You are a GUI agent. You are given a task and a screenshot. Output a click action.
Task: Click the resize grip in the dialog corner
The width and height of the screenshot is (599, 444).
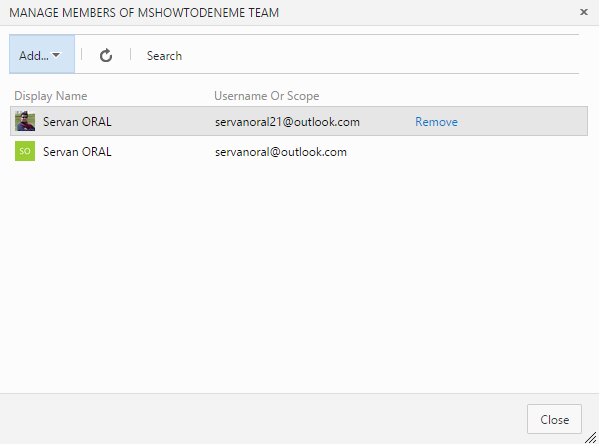[x=591, y=437]
